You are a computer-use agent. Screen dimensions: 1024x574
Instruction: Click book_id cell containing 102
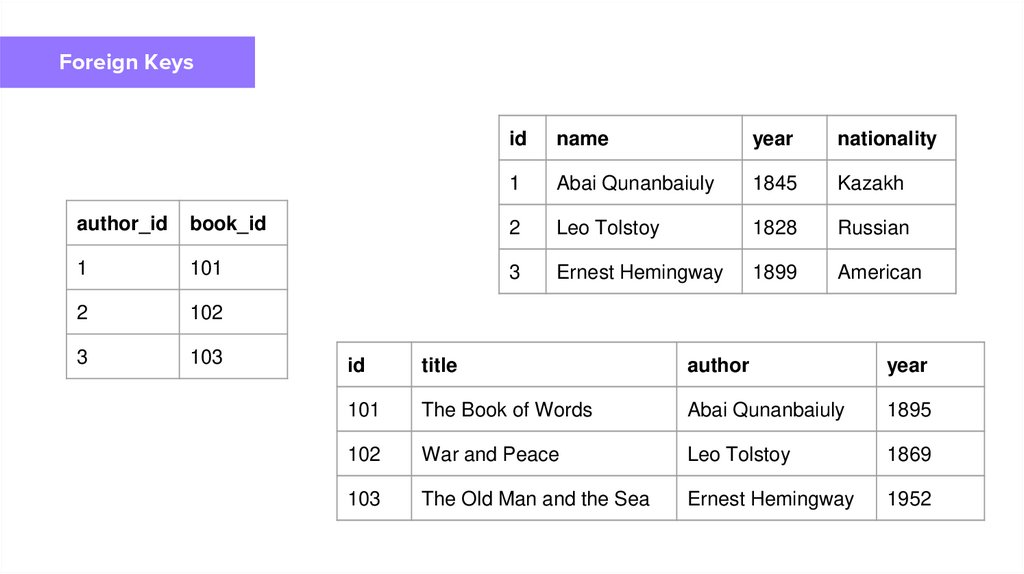pyautogui.click(x=232, y=312)
